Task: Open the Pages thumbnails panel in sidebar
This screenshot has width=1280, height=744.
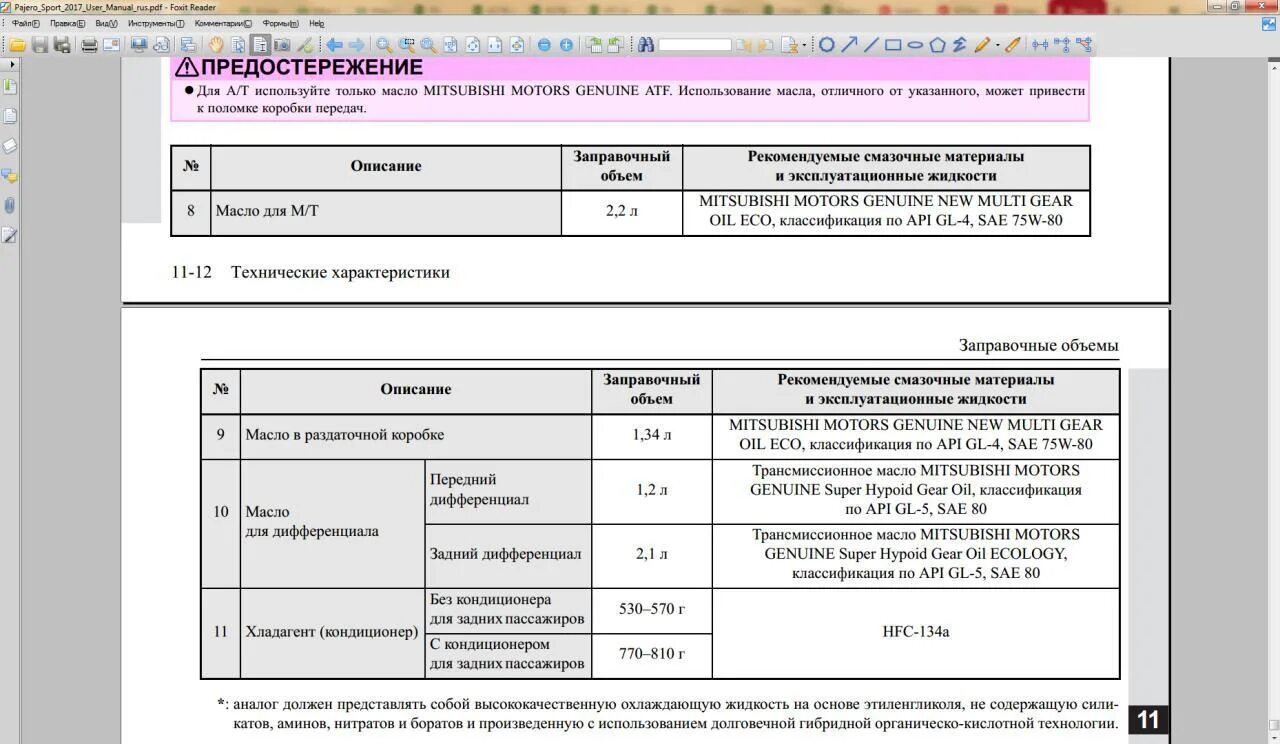Action: tap(10, 116)
